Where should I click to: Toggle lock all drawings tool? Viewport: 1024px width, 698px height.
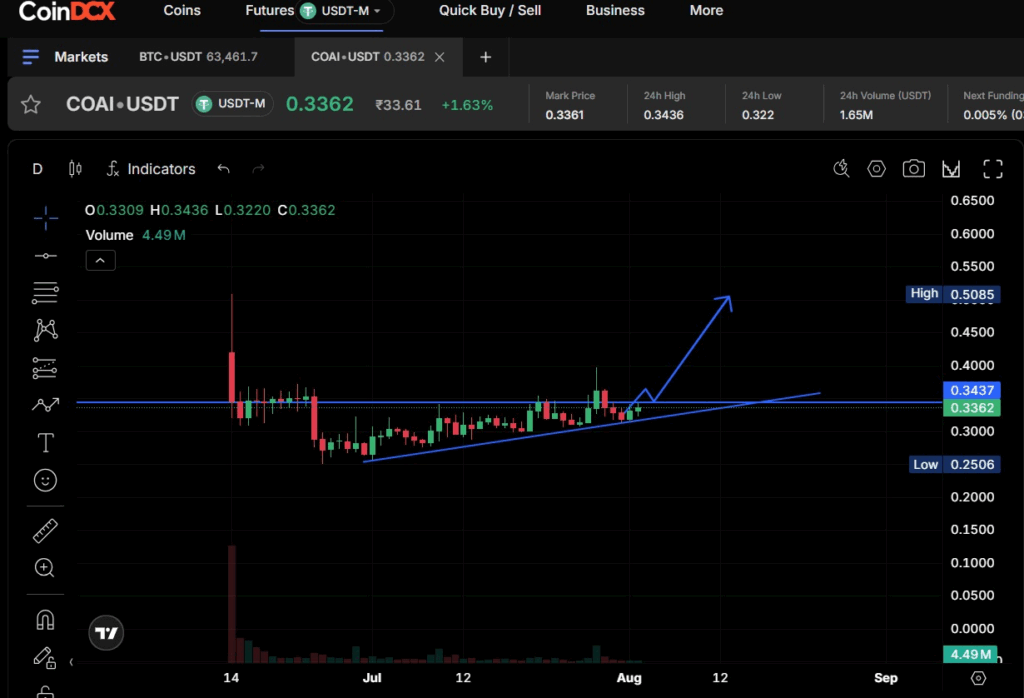click(45, 692)
